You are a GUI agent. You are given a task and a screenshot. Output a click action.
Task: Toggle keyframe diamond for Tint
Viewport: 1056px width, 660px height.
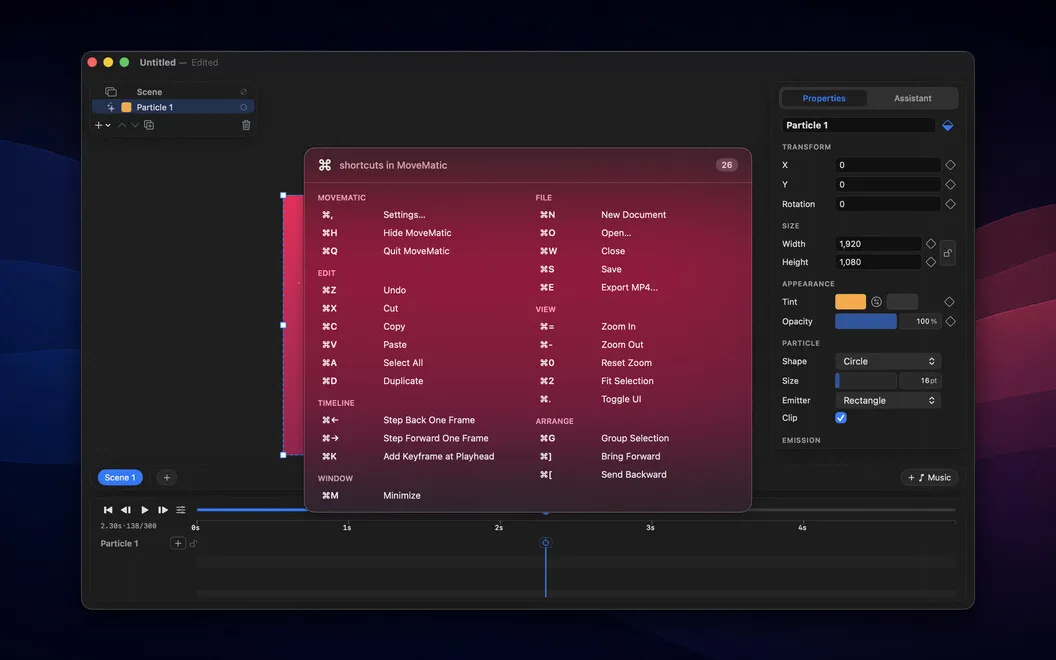[949, 302]
